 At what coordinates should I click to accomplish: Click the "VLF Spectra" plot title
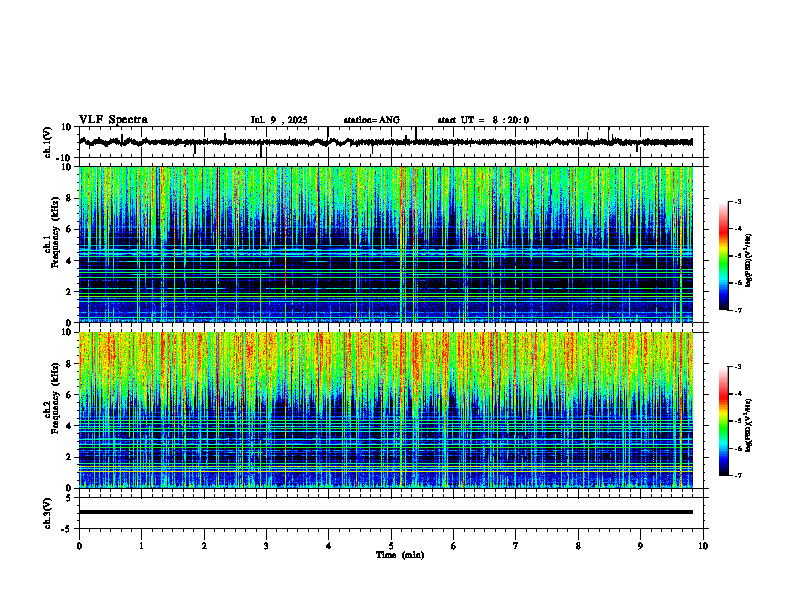click(113, 120)
